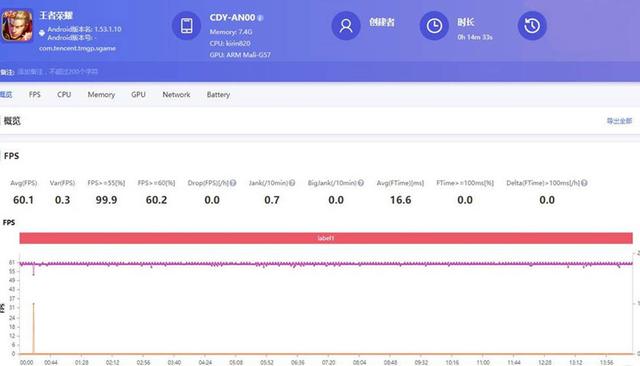The image size is (640, 366).
Task: Switch to the FPS tab
Action: point(35,95)
